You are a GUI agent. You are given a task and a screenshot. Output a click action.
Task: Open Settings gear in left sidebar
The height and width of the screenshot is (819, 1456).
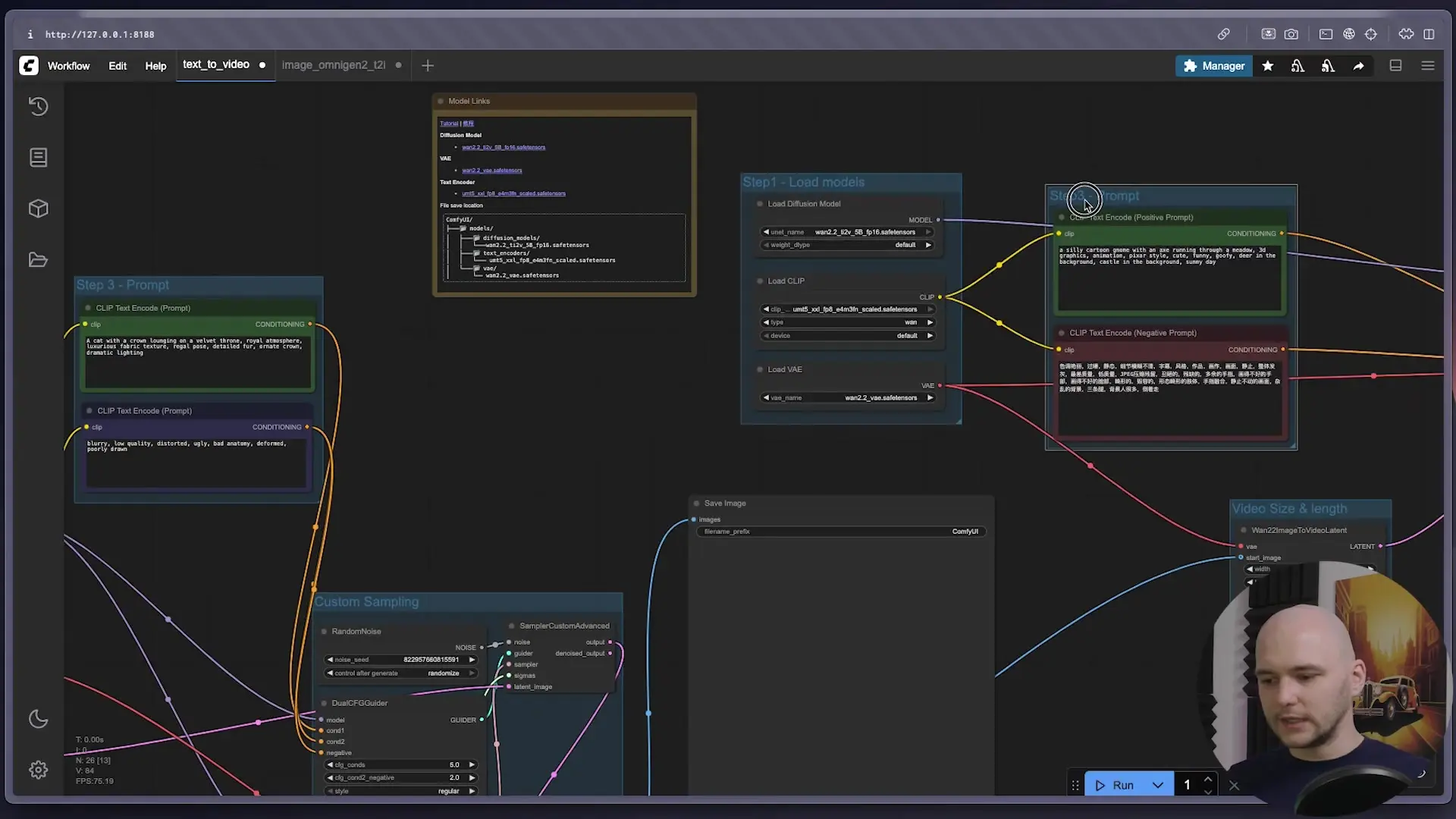(x=38, y=770)
